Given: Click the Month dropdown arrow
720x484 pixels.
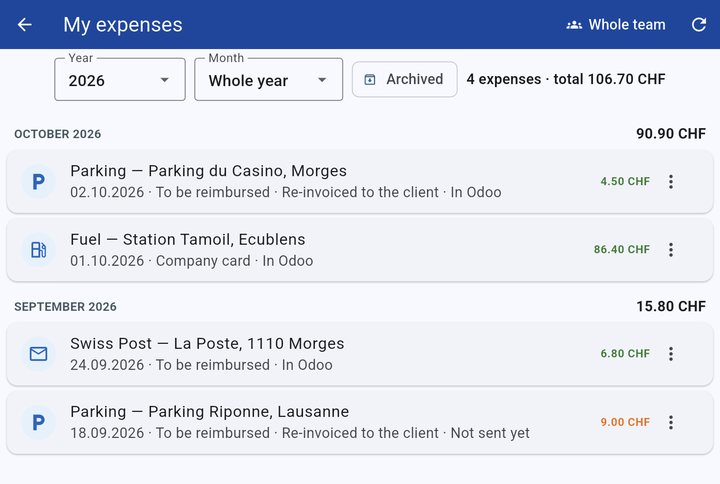Looking at the screenshot, I should pyautogui.click(x=322, y=80).
